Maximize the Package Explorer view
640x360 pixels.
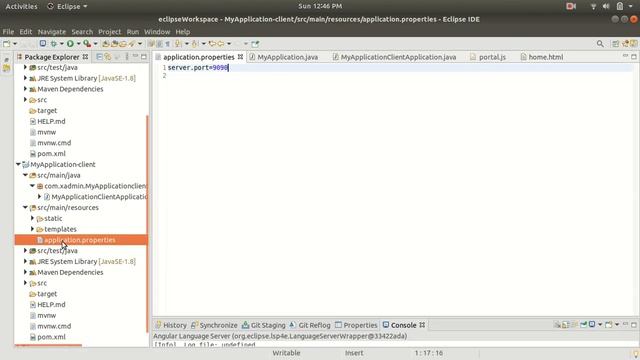144,57
